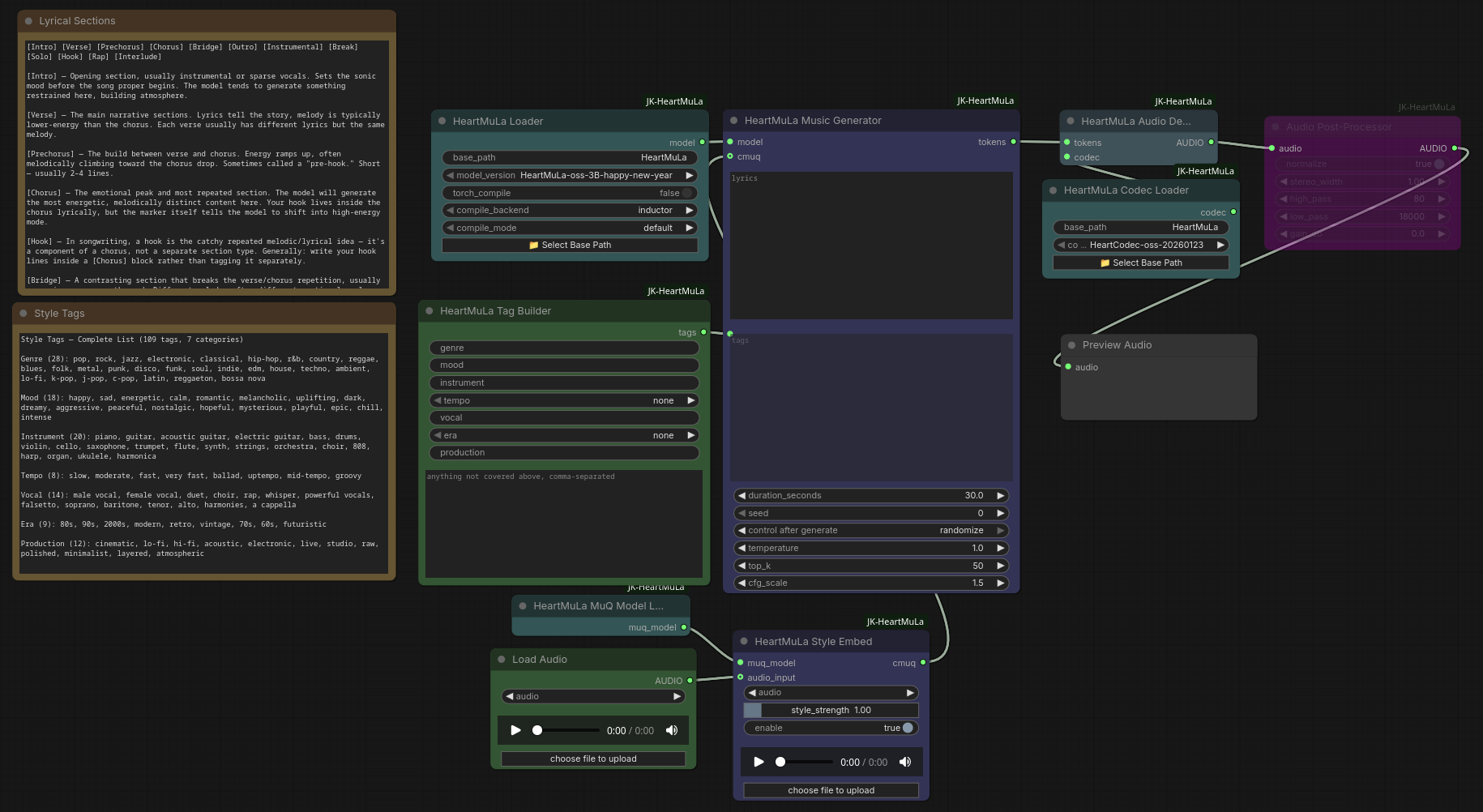1483x812 pixels.
Task: Click the Loader model output socket
Action: (703, 143)
